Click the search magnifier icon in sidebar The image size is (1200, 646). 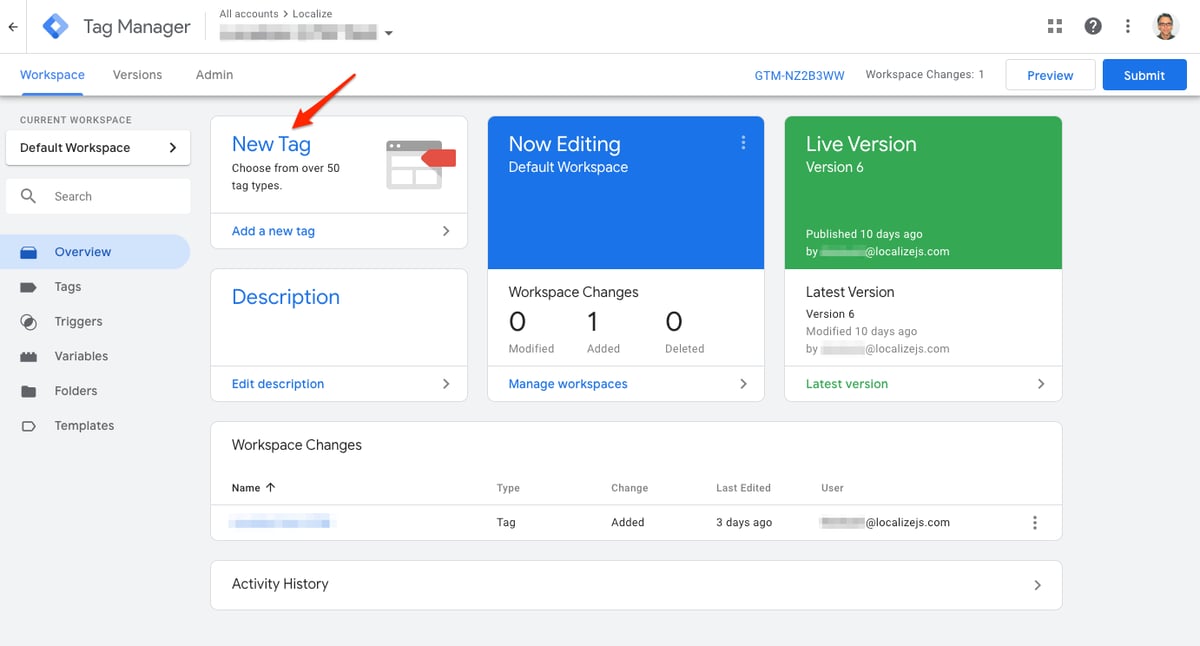[x=29, y=196]
